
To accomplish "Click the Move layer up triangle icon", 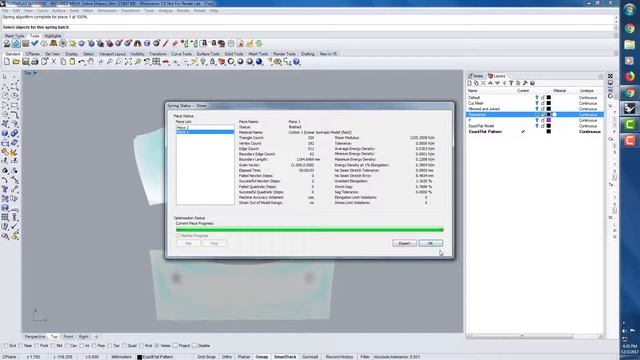I will click(x=490, y=83).
